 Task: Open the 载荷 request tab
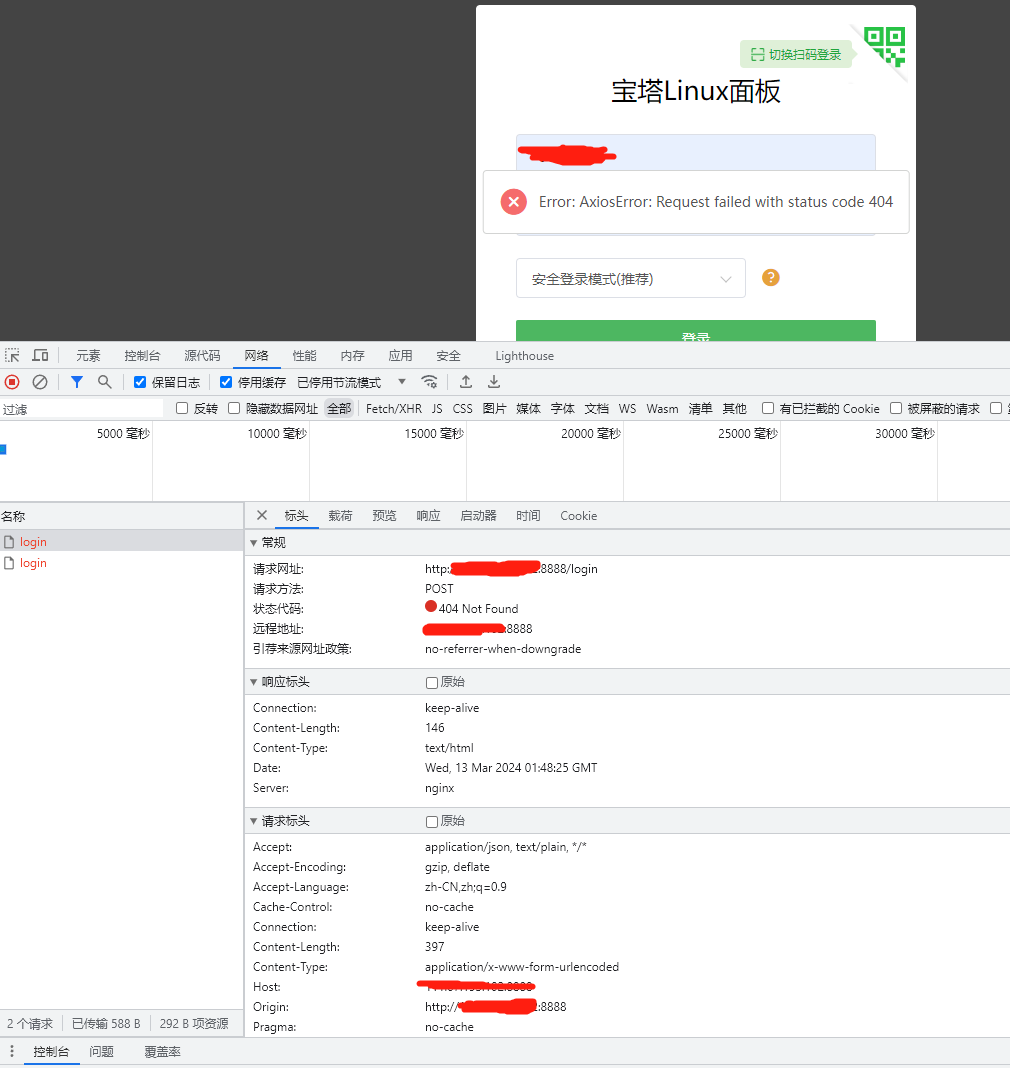click(340, 516)
